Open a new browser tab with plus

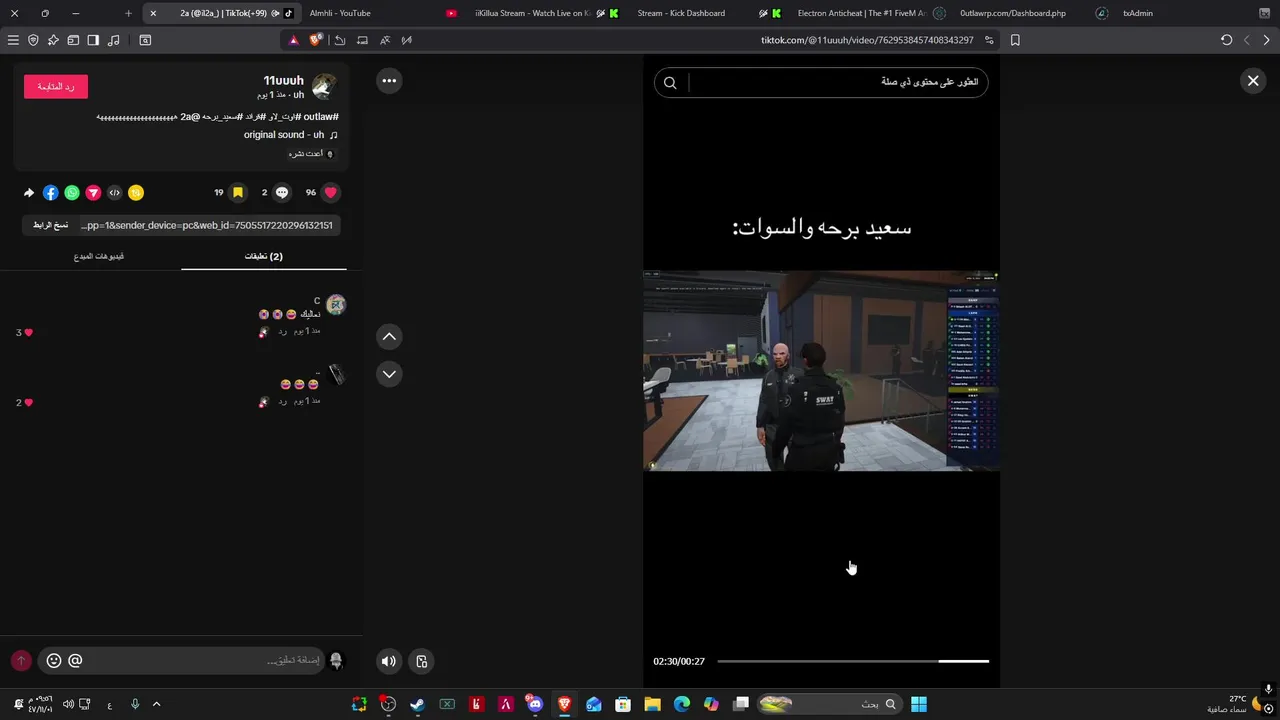click(x=128, y=13)
